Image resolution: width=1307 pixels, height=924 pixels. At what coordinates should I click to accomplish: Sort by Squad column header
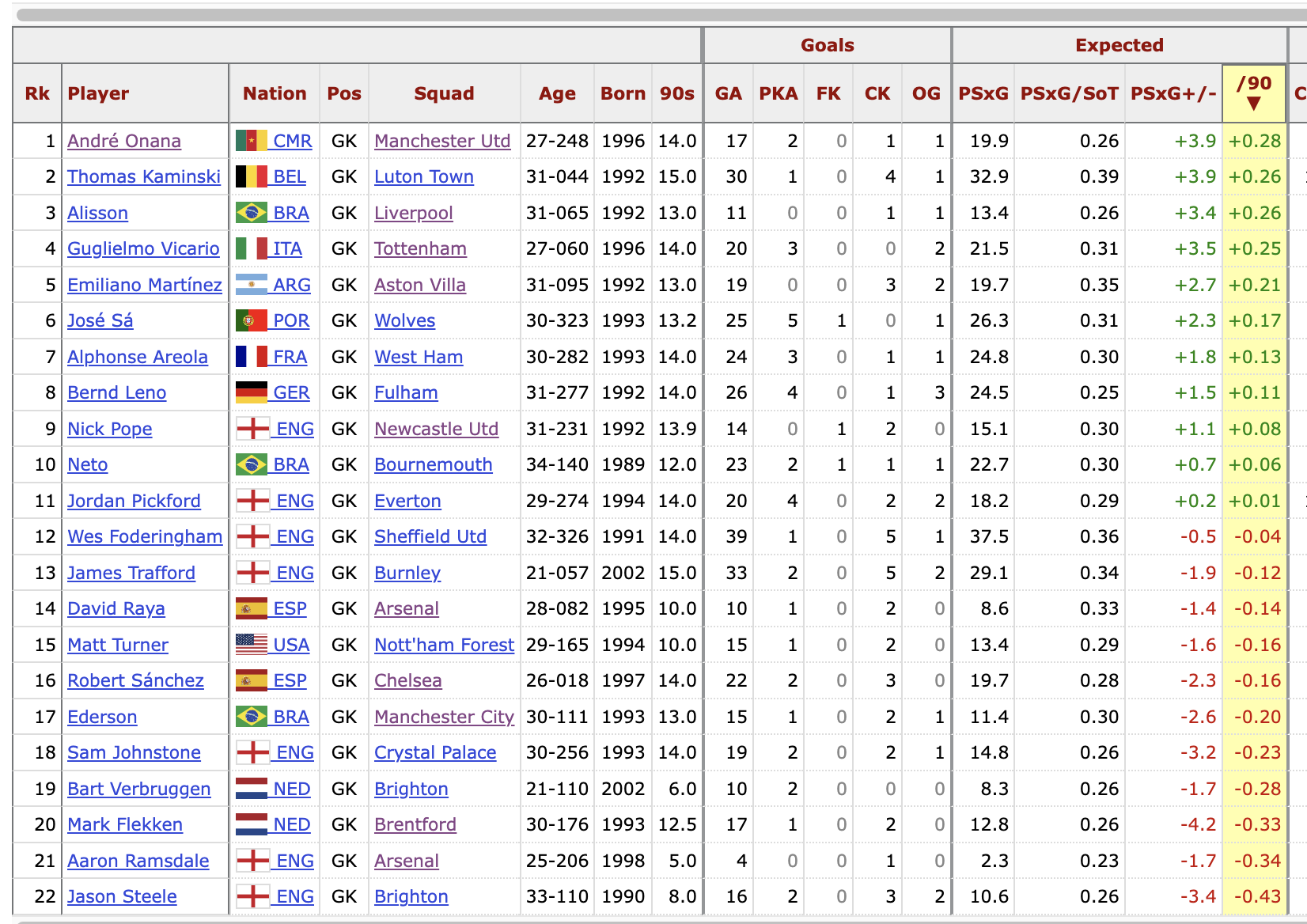pos(445,93)
